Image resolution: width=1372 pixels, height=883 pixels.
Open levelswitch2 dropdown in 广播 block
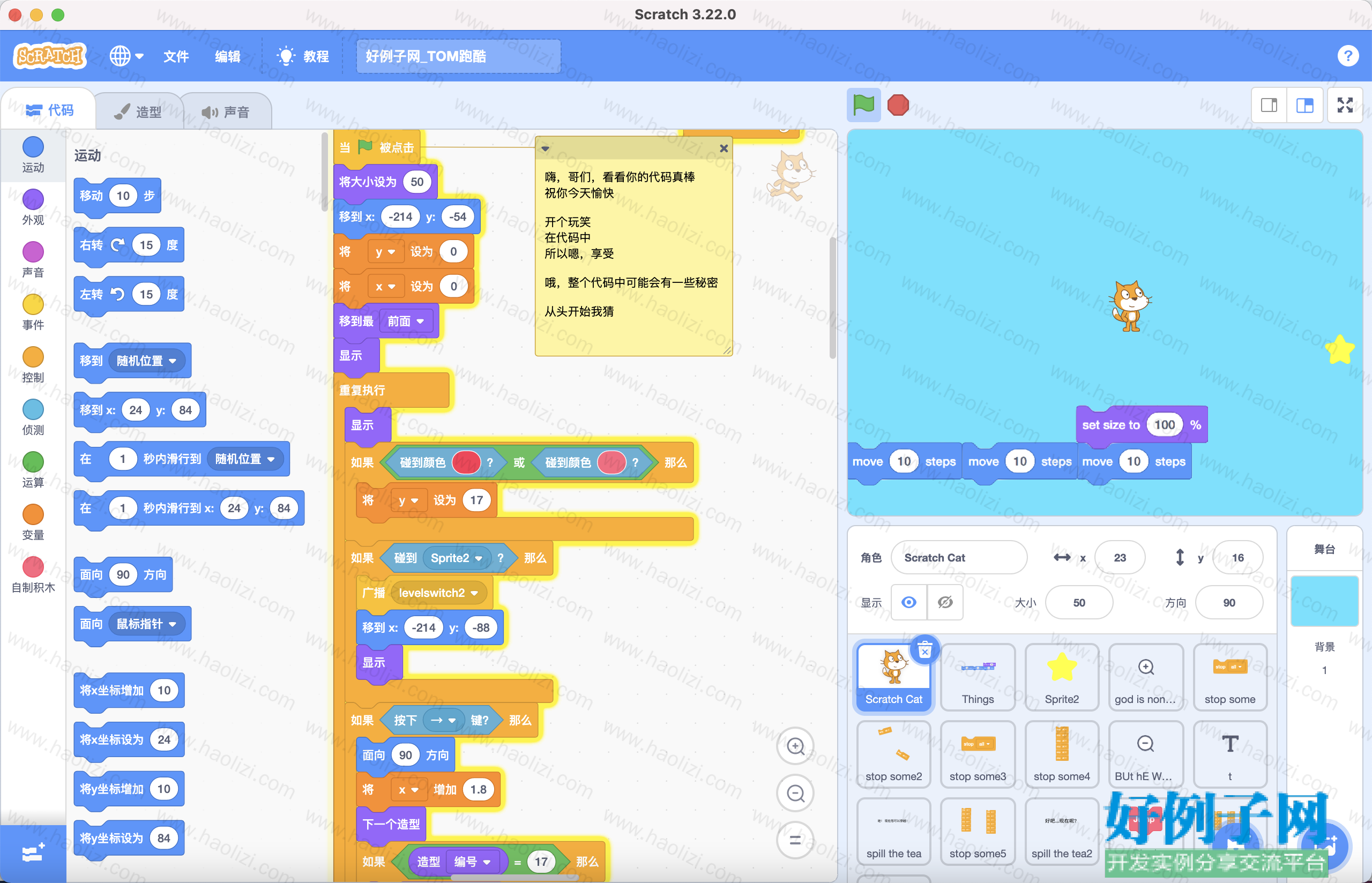(x=438, y=593)
